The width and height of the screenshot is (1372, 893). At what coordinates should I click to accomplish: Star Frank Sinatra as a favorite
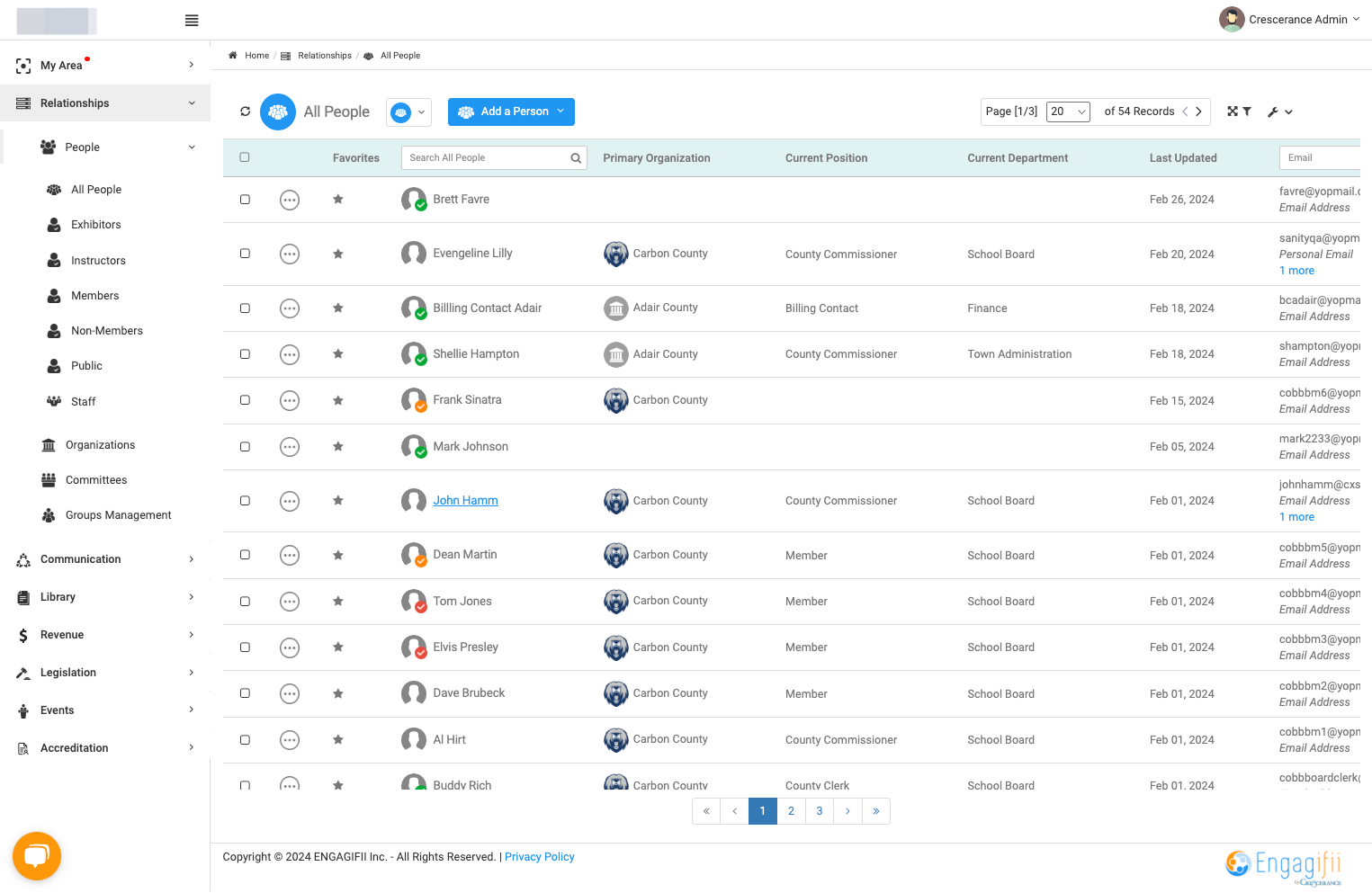tap(338, 400)
